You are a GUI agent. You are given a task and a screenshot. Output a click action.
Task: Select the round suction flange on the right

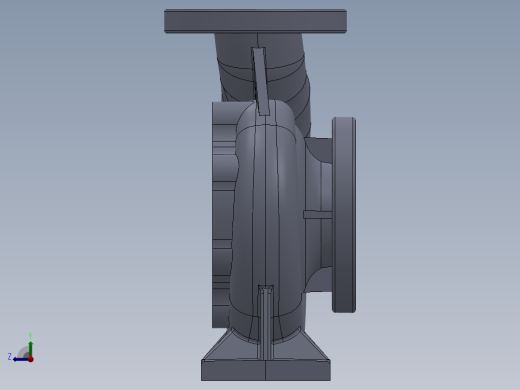coord(344,215)
